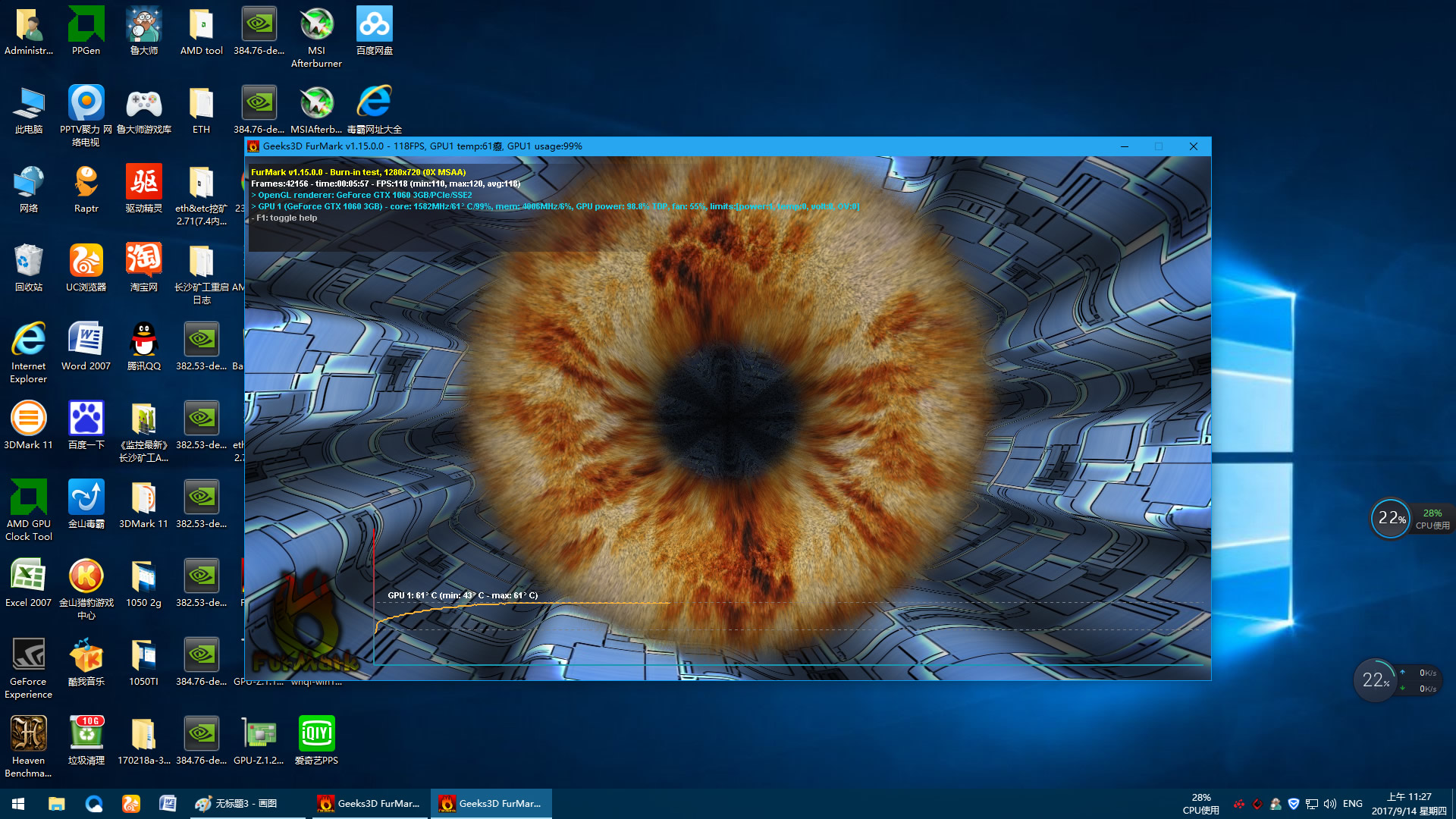Open the volume icon in system tray
The image size is (1456, 819).
1329,804
